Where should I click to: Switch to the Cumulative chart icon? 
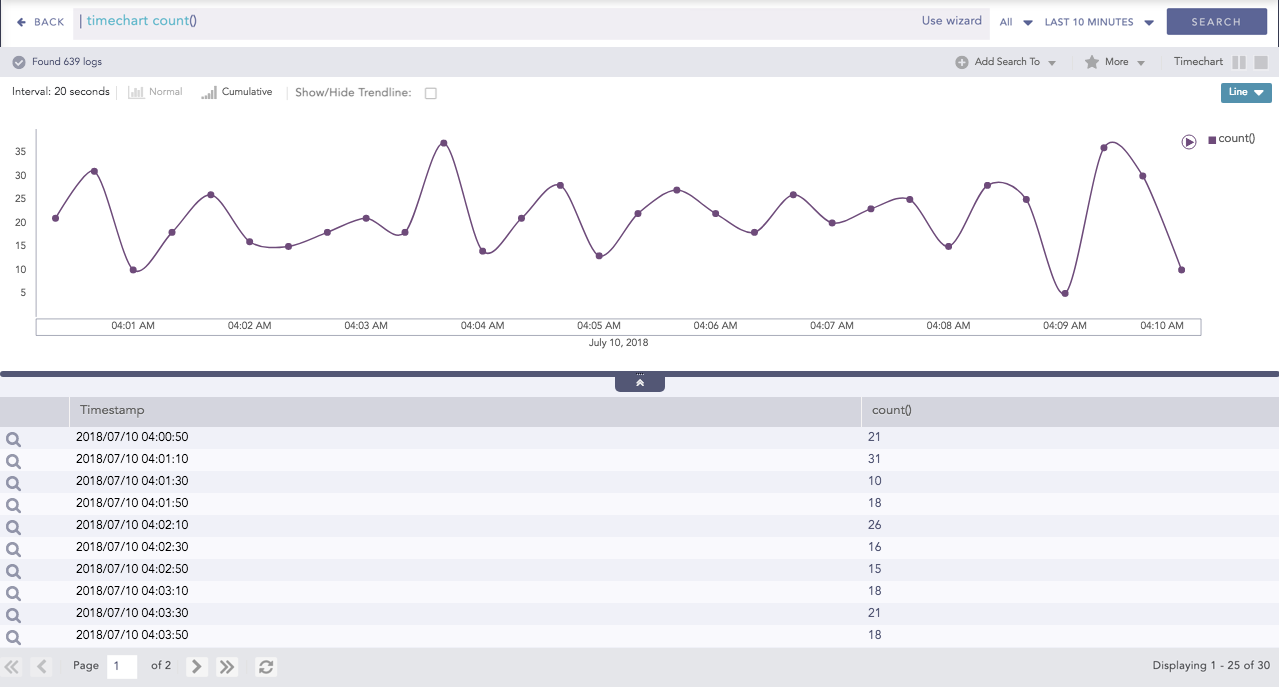207,92
